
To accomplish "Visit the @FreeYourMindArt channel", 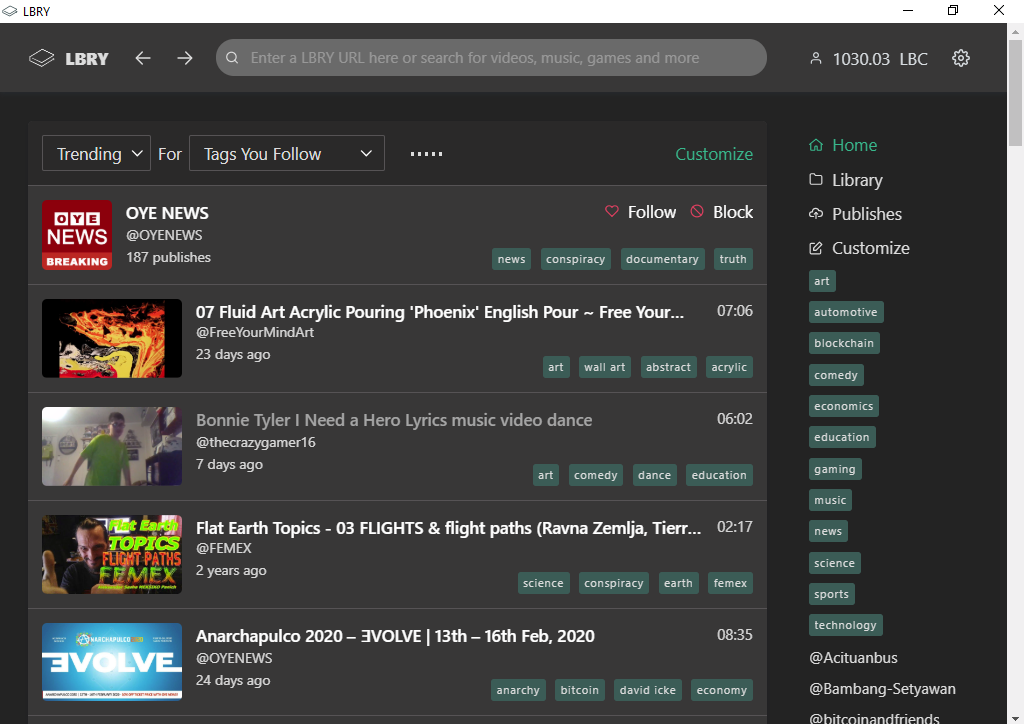I will coord(255,332).
